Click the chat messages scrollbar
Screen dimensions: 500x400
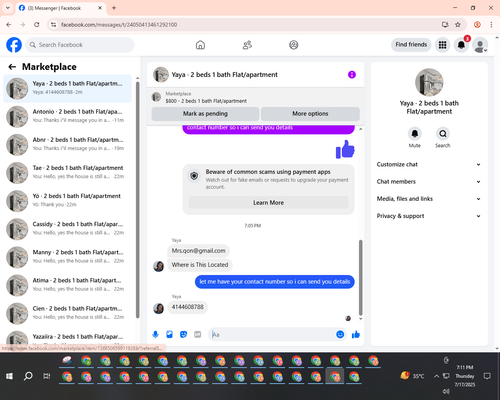click(x=360, y=277)
